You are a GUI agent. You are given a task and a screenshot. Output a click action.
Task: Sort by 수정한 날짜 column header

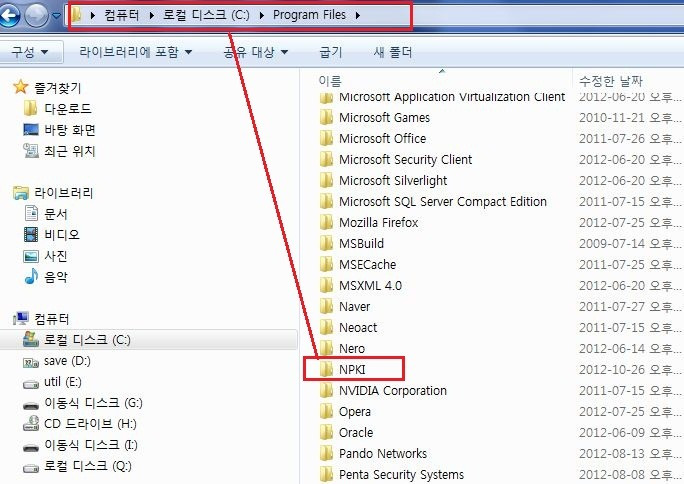click(611, 81)
